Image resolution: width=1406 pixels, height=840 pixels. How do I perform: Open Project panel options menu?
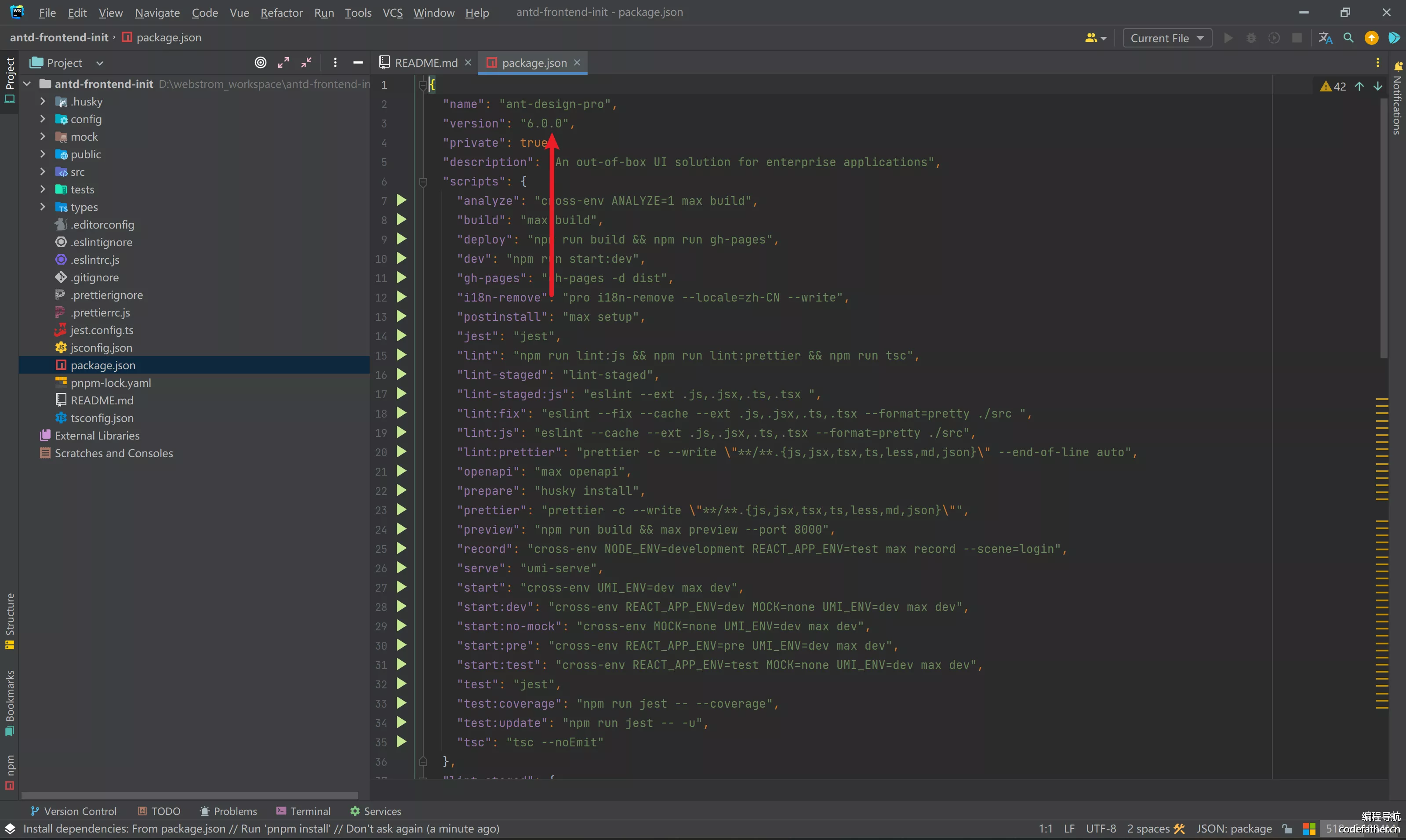tap(335, 62)
